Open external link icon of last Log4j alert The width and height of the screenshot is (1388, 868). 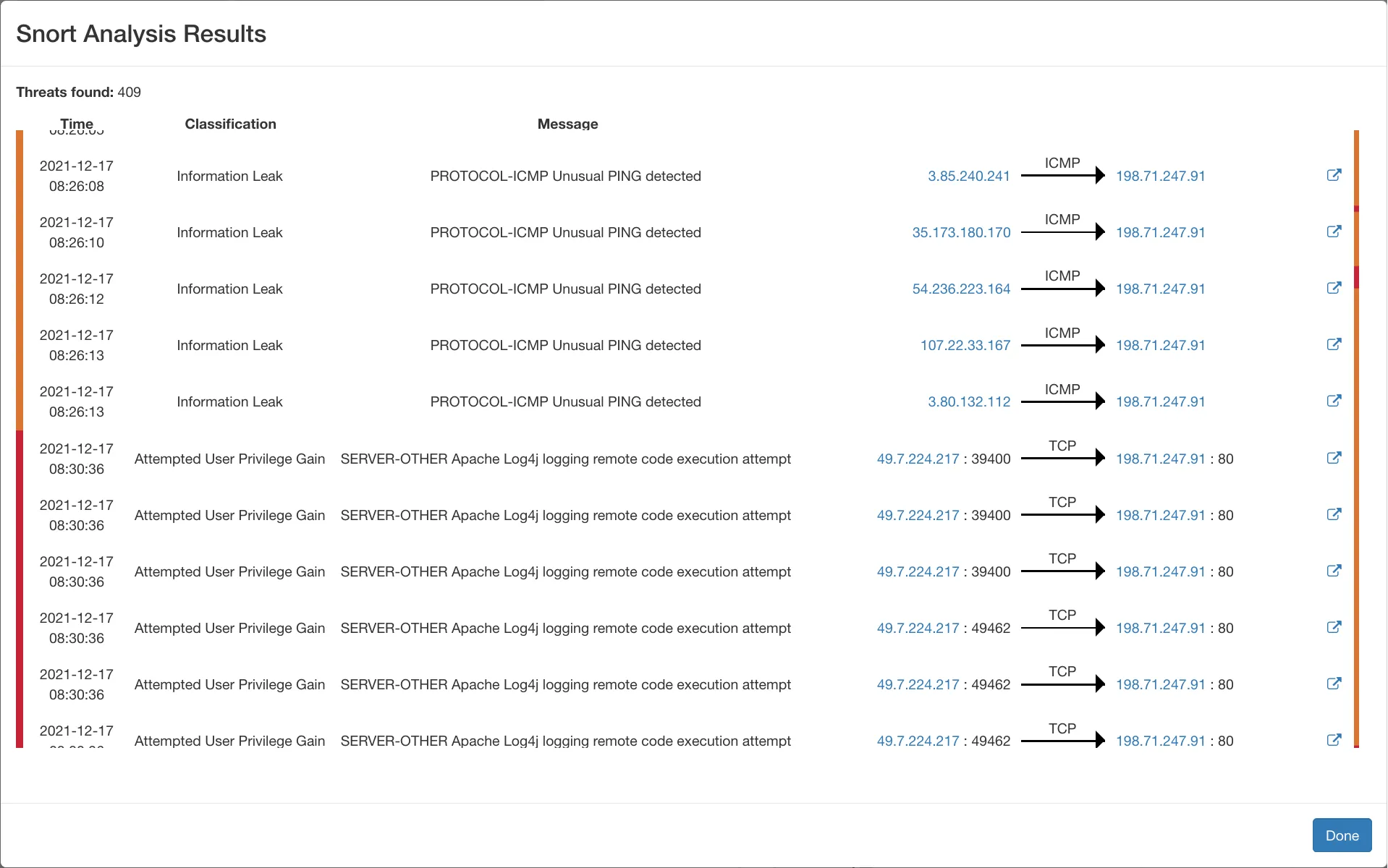click(1334, 740)
